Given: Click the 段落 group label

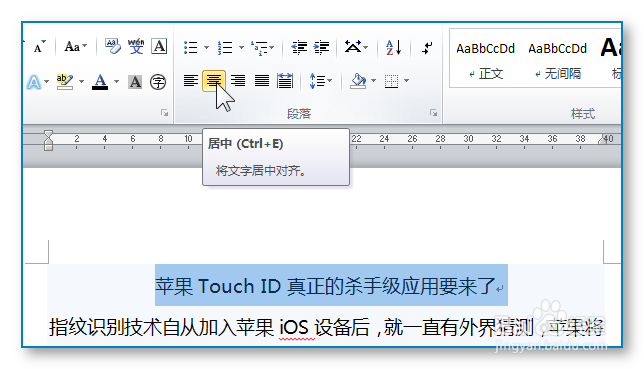Looking at the screenshot, I should pos(299,113).
